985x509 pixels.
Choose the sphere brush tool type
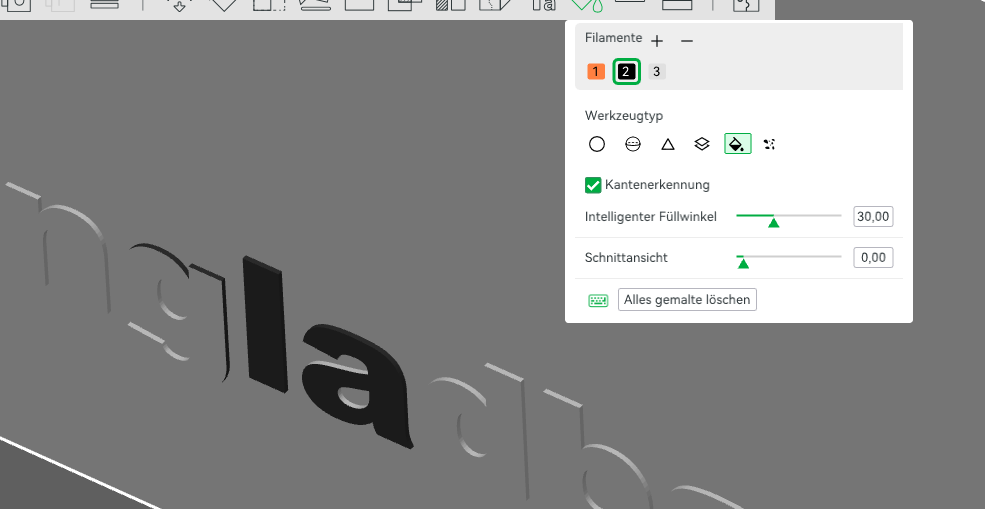tap(633, 145)
